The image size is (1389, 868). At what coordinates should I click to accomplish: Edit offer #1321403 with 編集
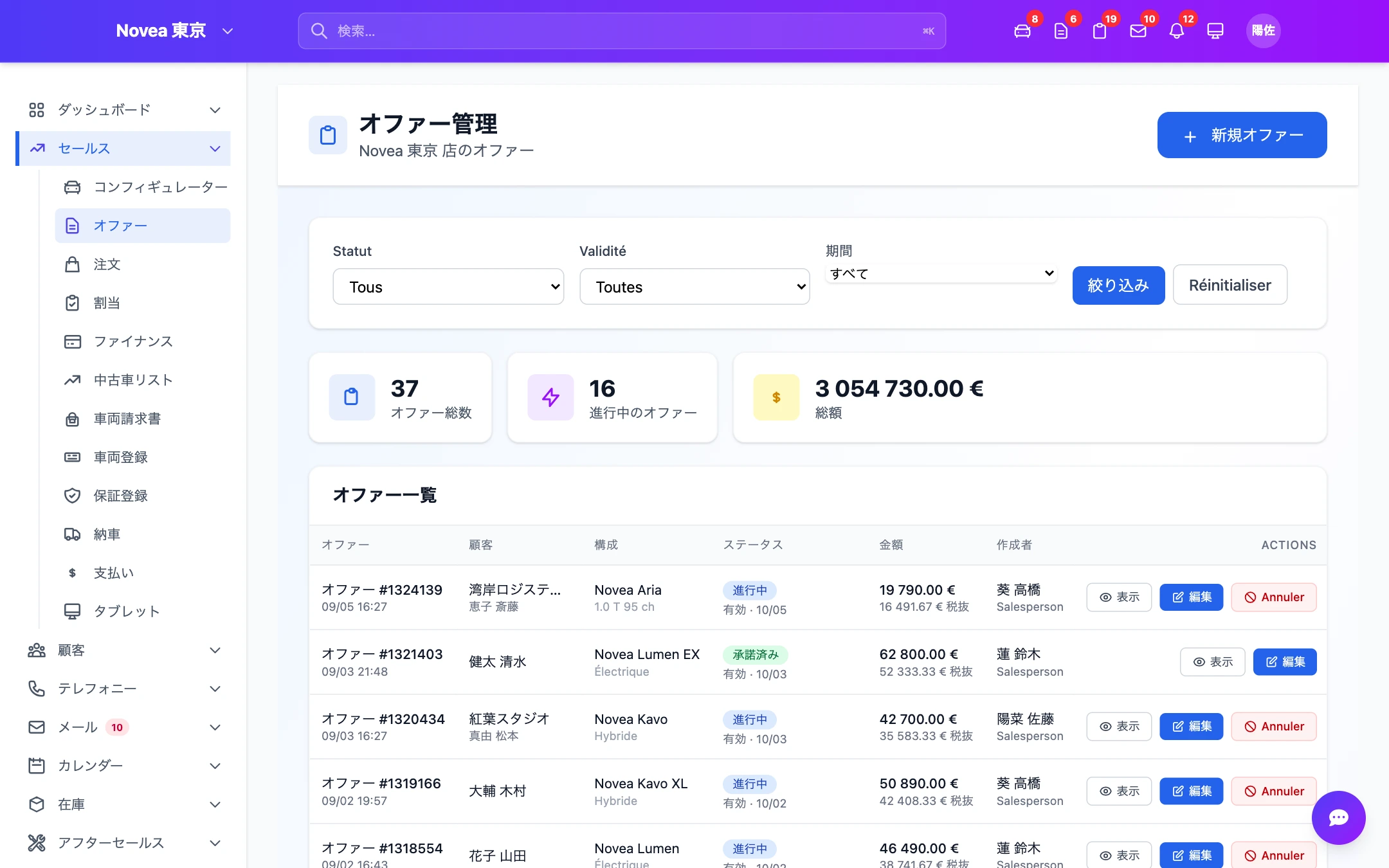click(1285, 662)
